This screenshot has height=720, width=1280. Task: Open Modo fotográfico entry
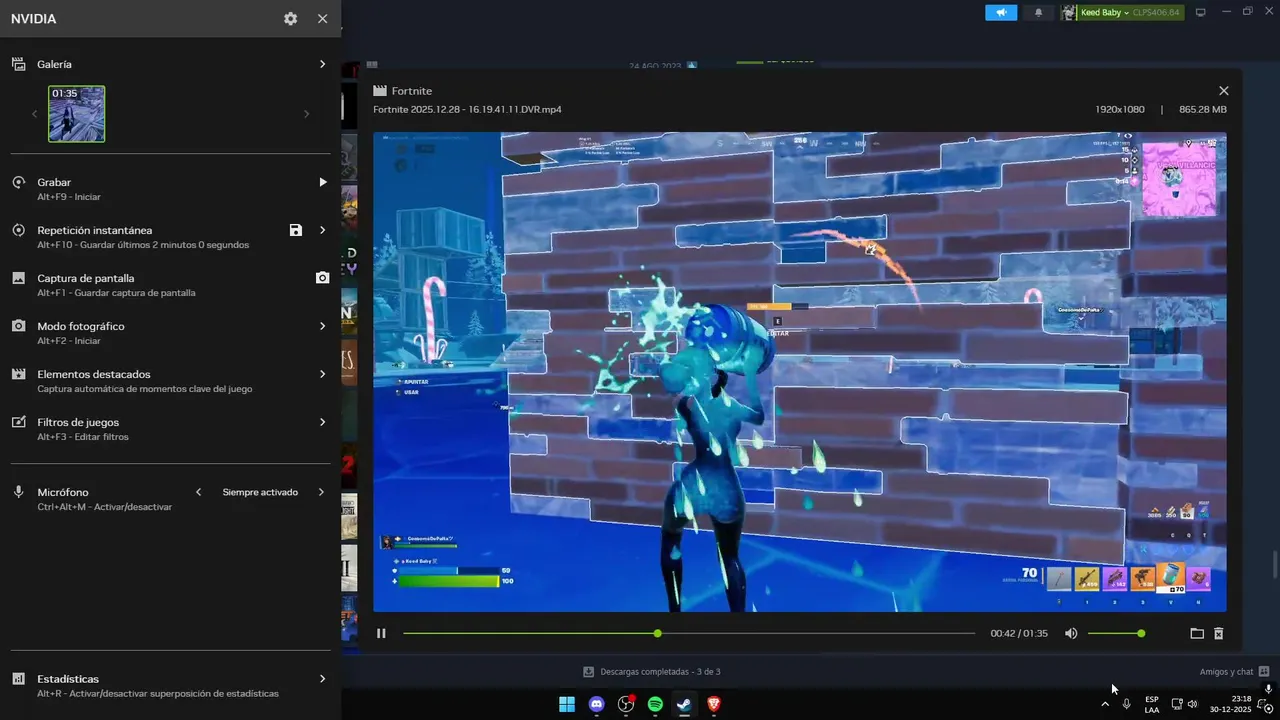coord(170,333)
